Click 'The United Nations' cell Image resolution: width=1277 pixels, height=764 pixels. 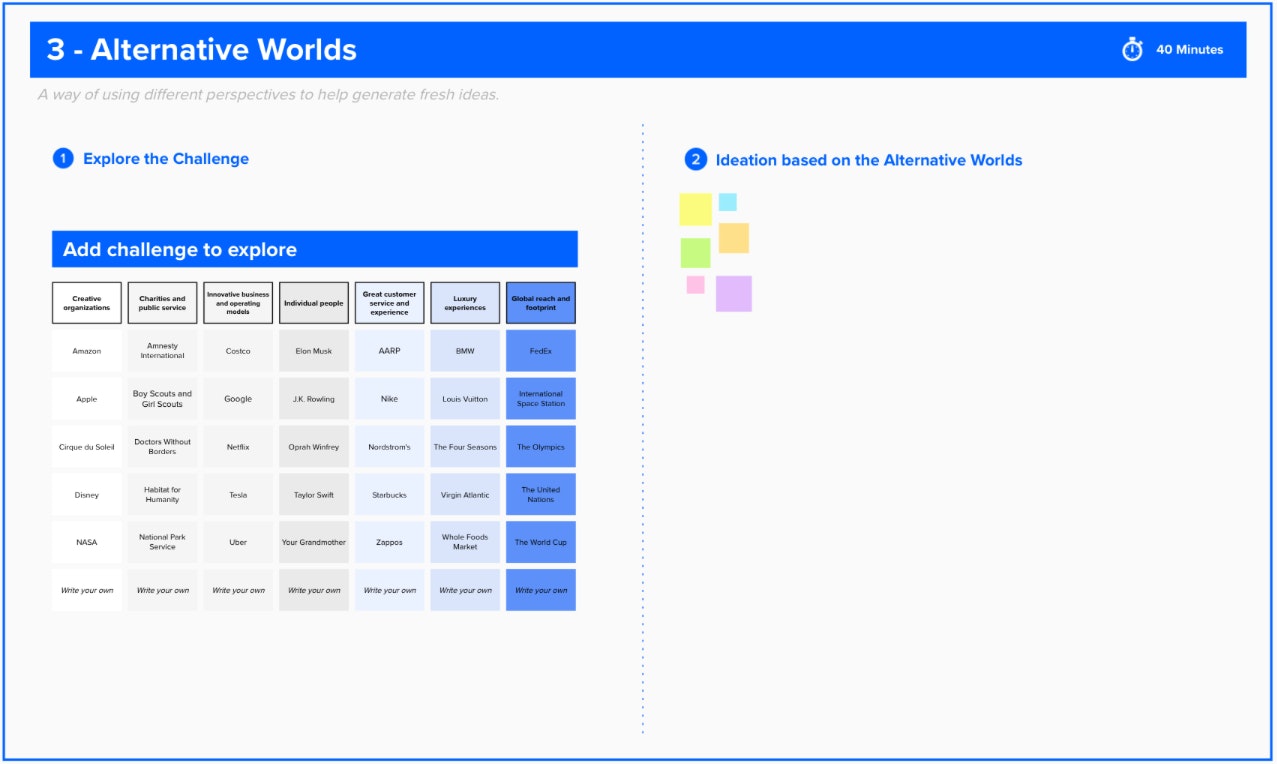(541, 495)
